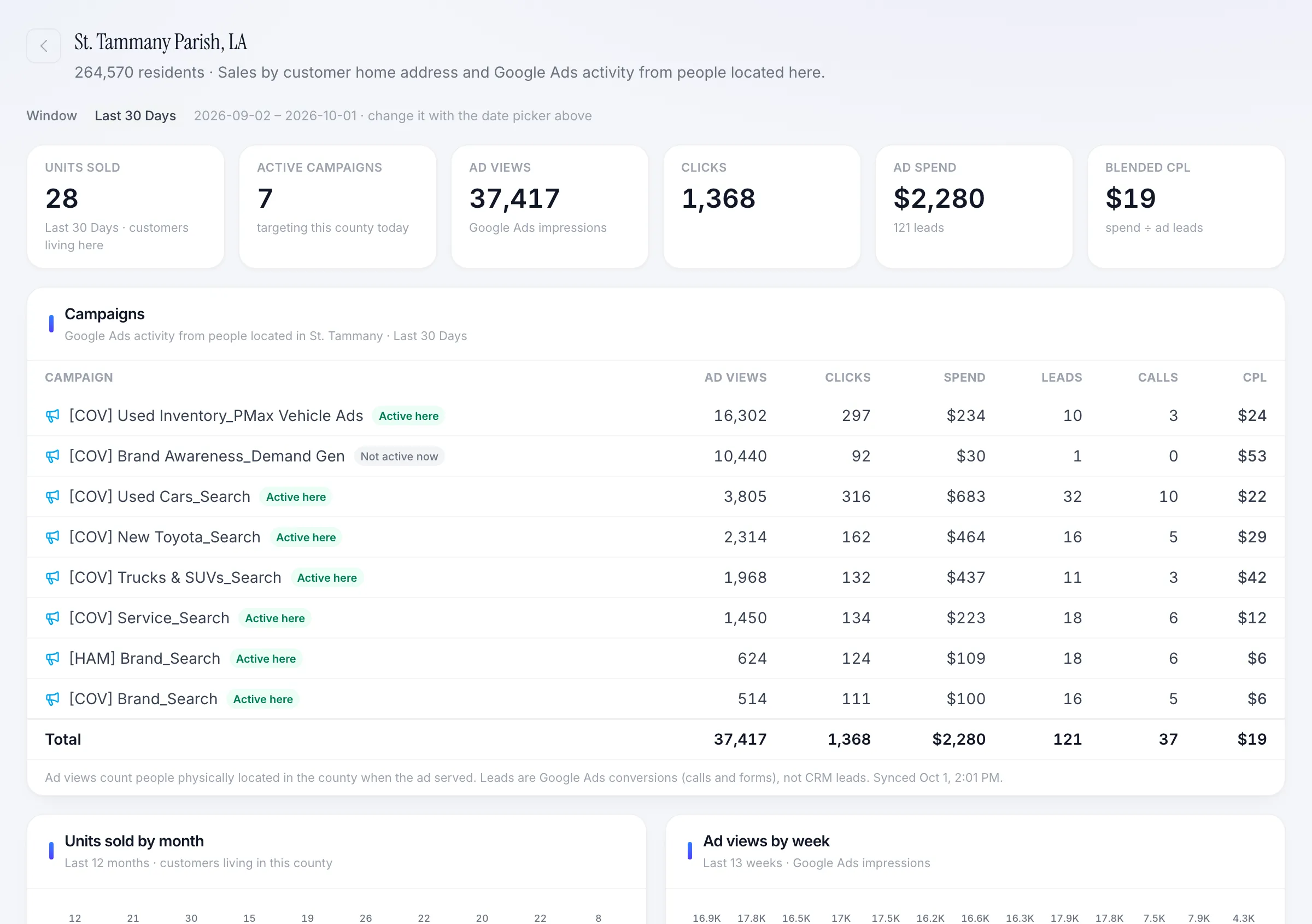Click the Last 30 Days window label
This screenshot has width=1312, height=924.
(x=136, y=116)
